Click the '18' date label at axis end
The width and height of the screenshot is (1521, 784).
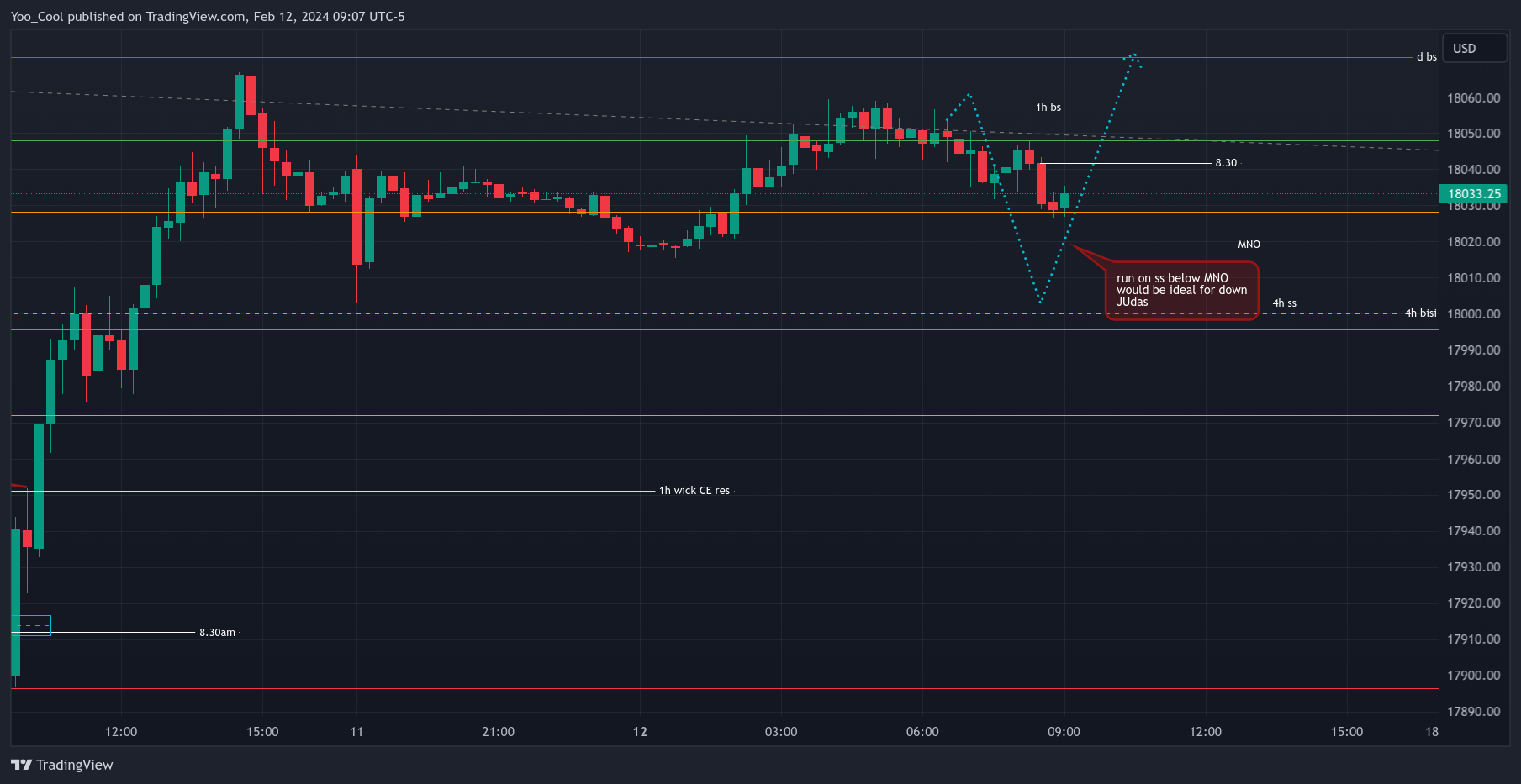coord(1432,732)
